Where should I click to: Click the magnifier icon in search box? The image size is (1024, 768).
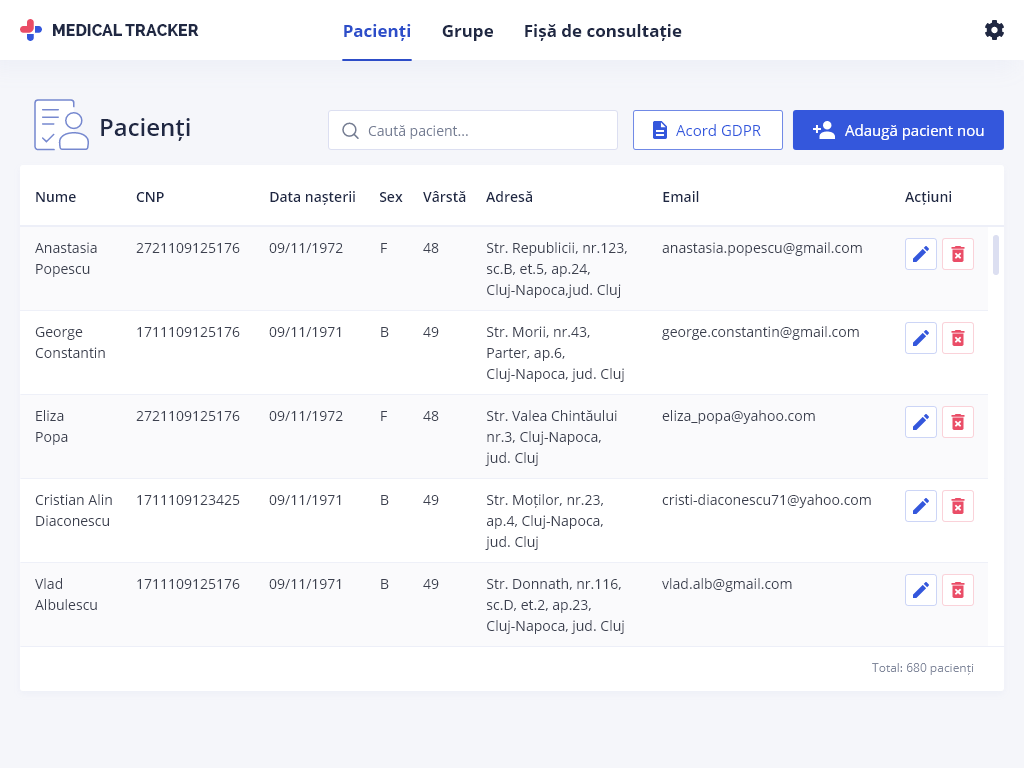(x=350, y=131)
